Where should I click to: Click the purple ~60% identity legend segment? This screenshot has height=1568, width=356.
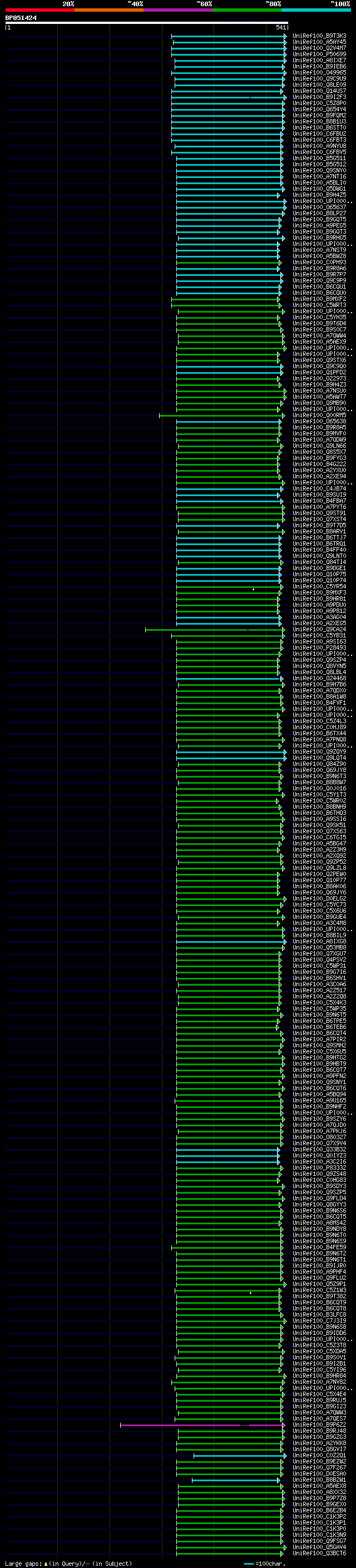coord(177,10)
